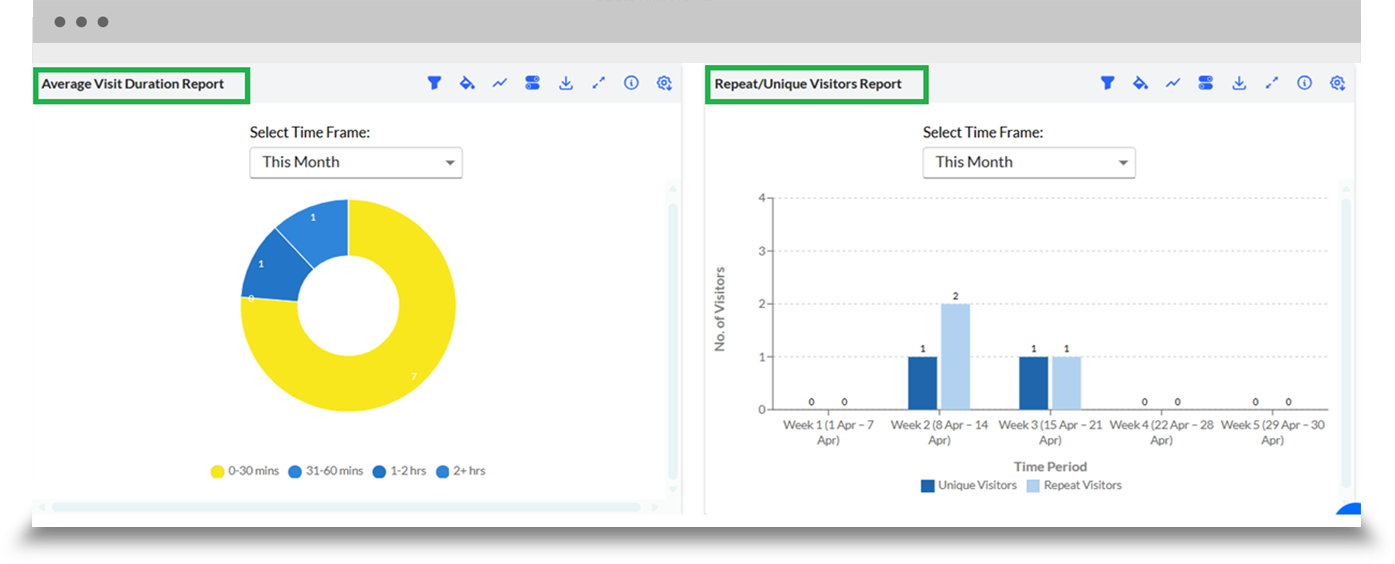Click the Repeat/Unique Visitors Report title

point(808,85)
